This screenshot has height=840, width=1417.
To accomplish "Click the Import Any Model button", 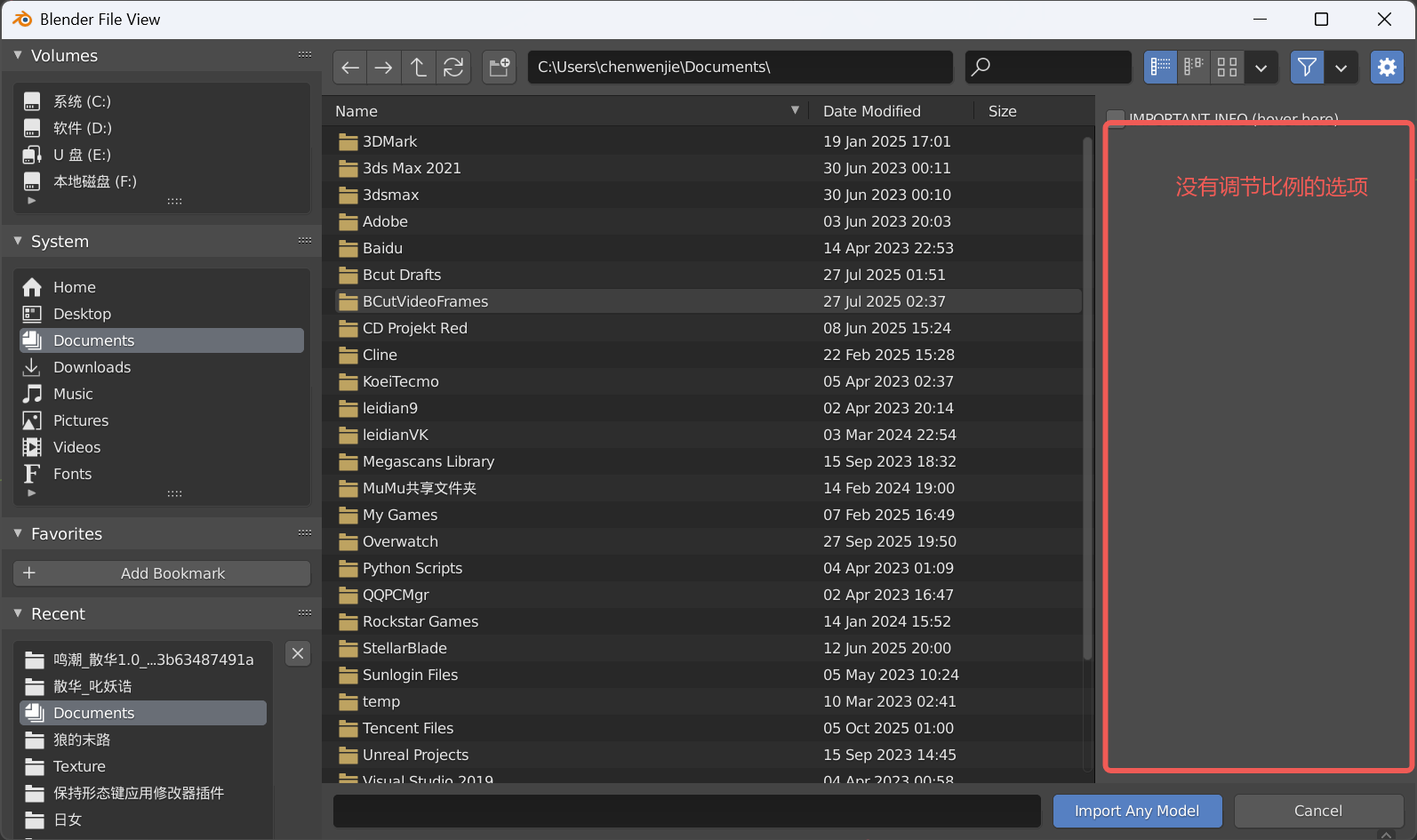I will (x=1136, y=811).
